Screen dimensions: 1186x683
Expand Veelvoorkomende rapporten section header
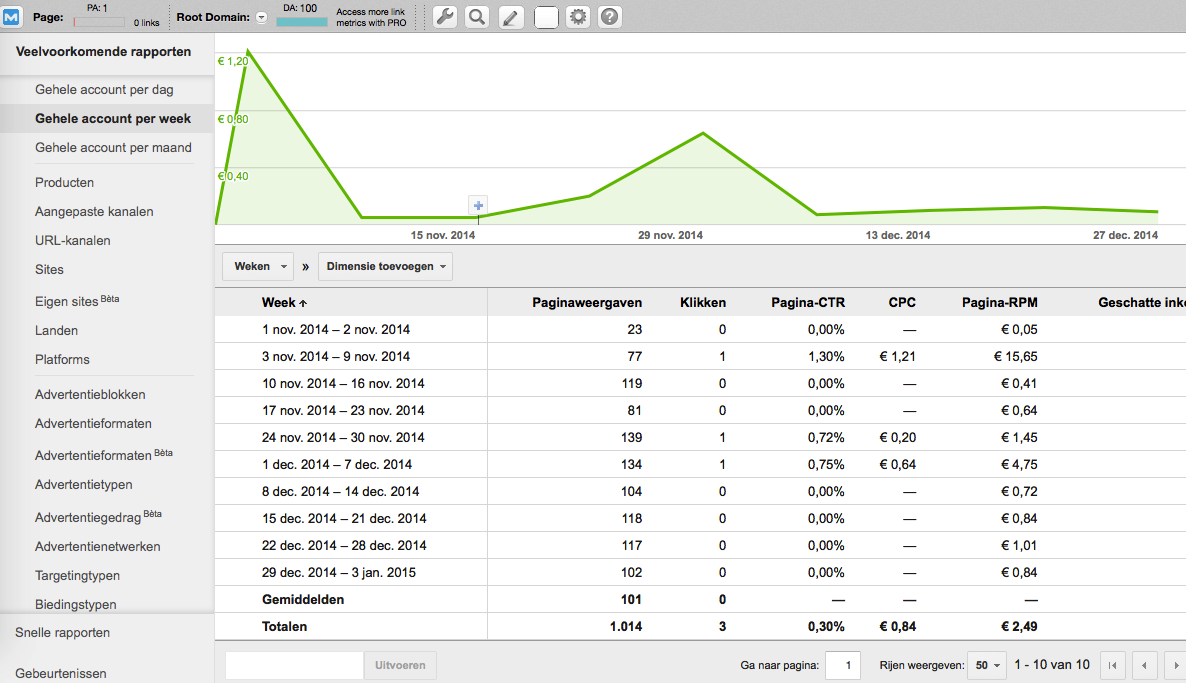click(104, 51)
